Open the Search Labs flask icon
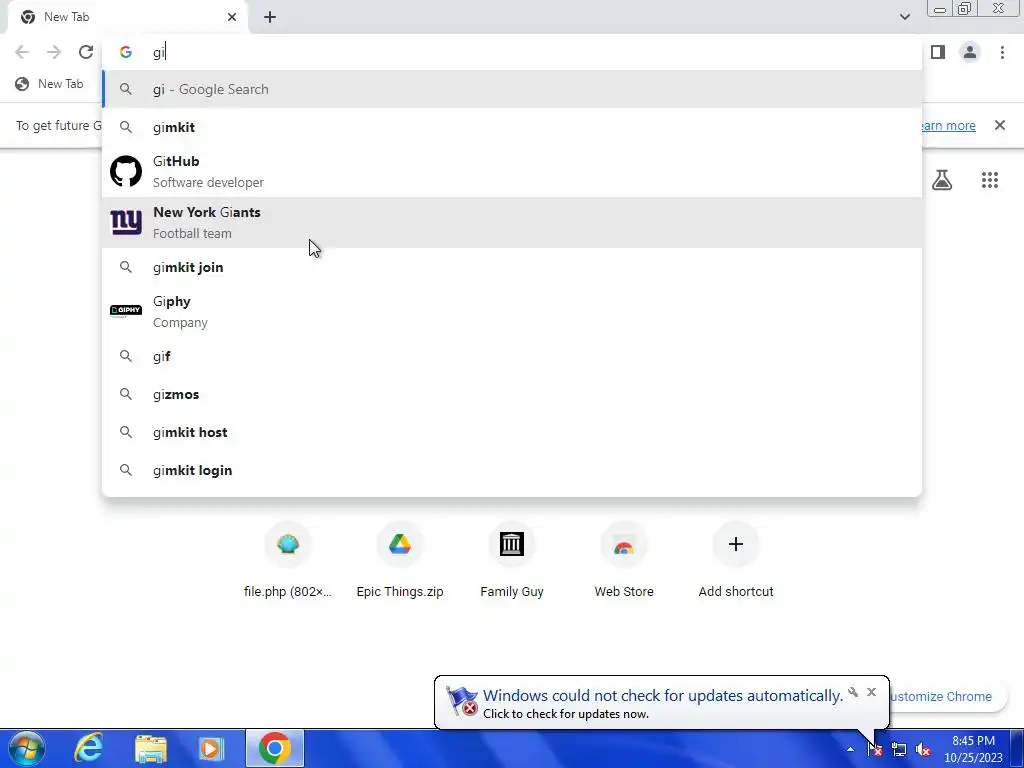This screenshot has height=768, width=1024. (942, 180)
